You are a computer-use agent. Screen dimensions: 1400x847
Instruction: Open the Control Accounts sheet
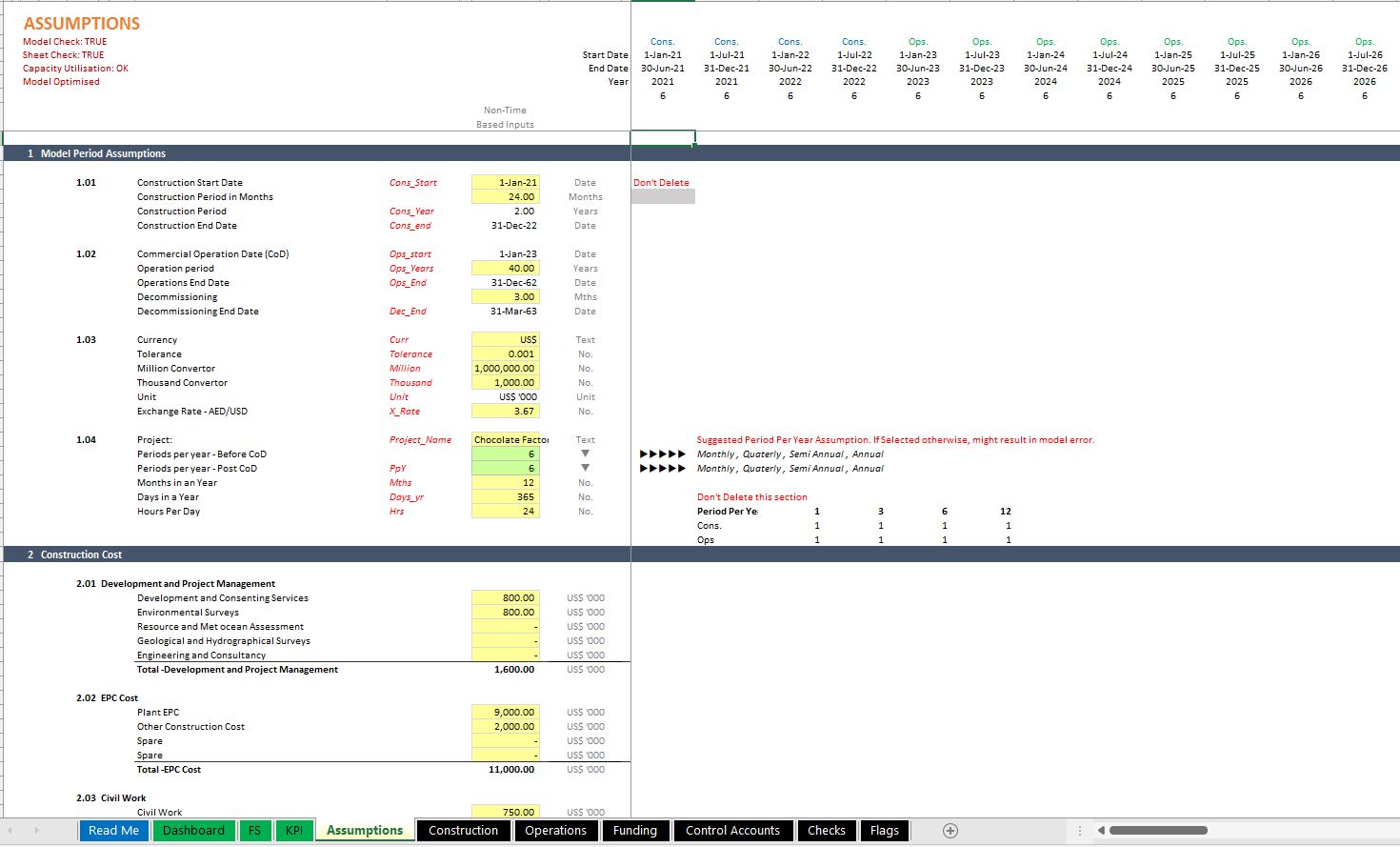pos(732,830)
